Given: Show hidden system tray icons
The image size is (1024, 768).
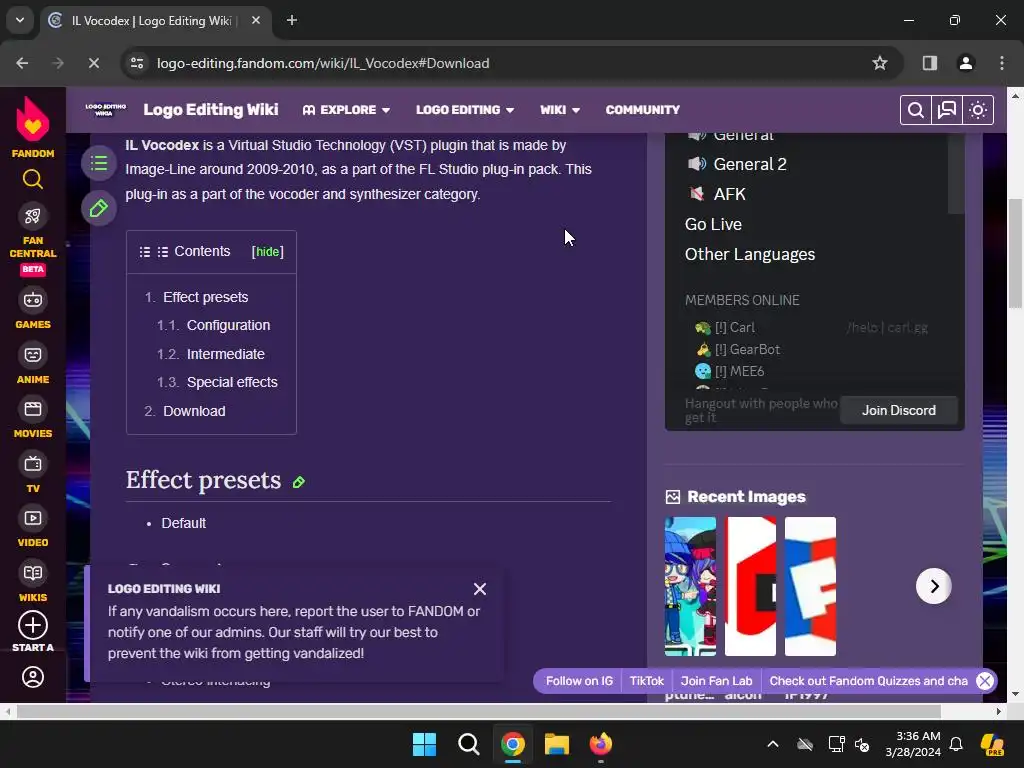Looking at the screenshot, I should pos(773,744).
